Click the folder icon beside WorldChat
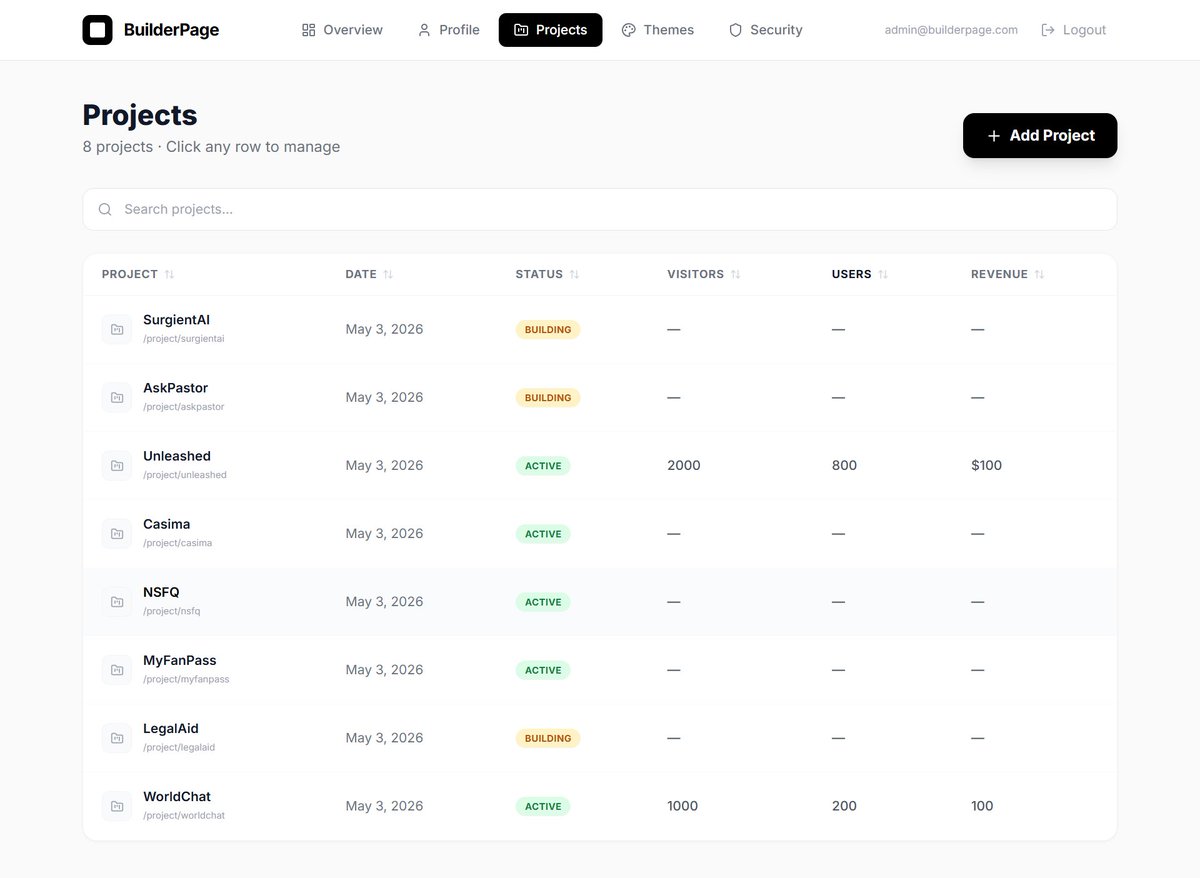Image resolution: width=1200 pixels, height=878 pixels. coord(117,806)
